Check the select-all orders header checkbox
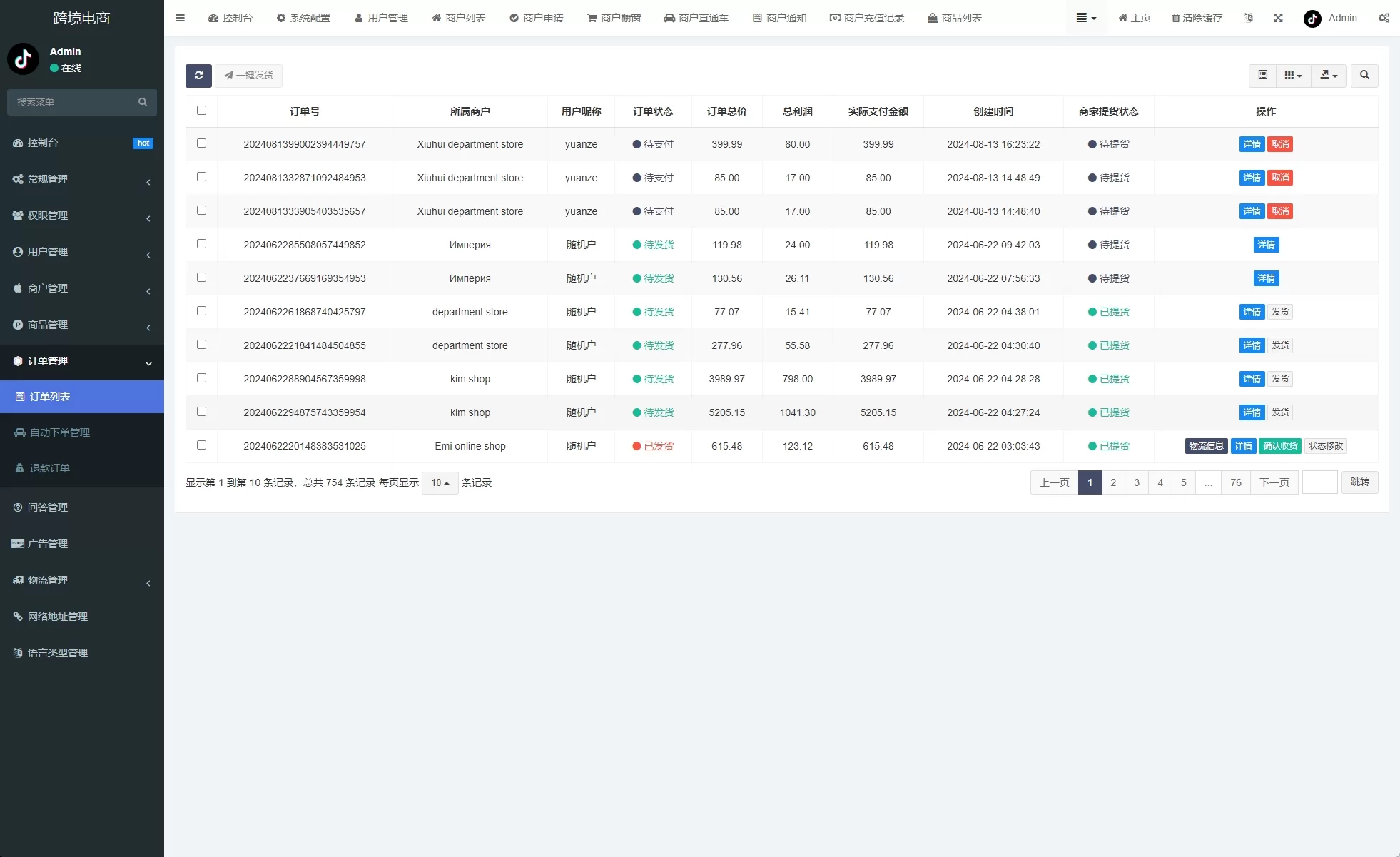1400x857 pixels. 201,111
